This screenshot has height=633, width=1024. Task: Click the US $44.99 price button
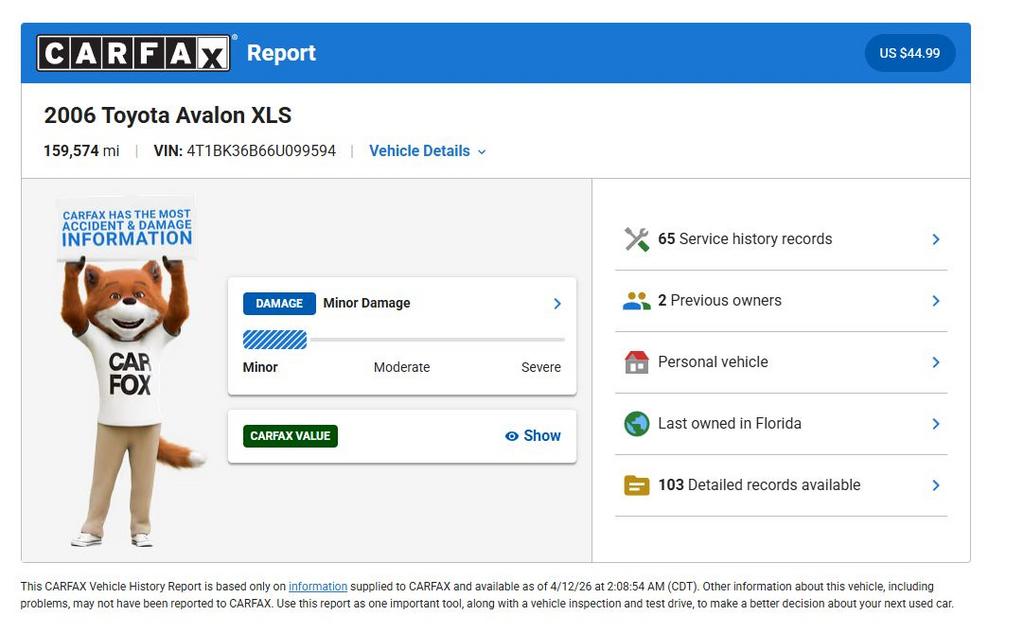tap(910, 53)
